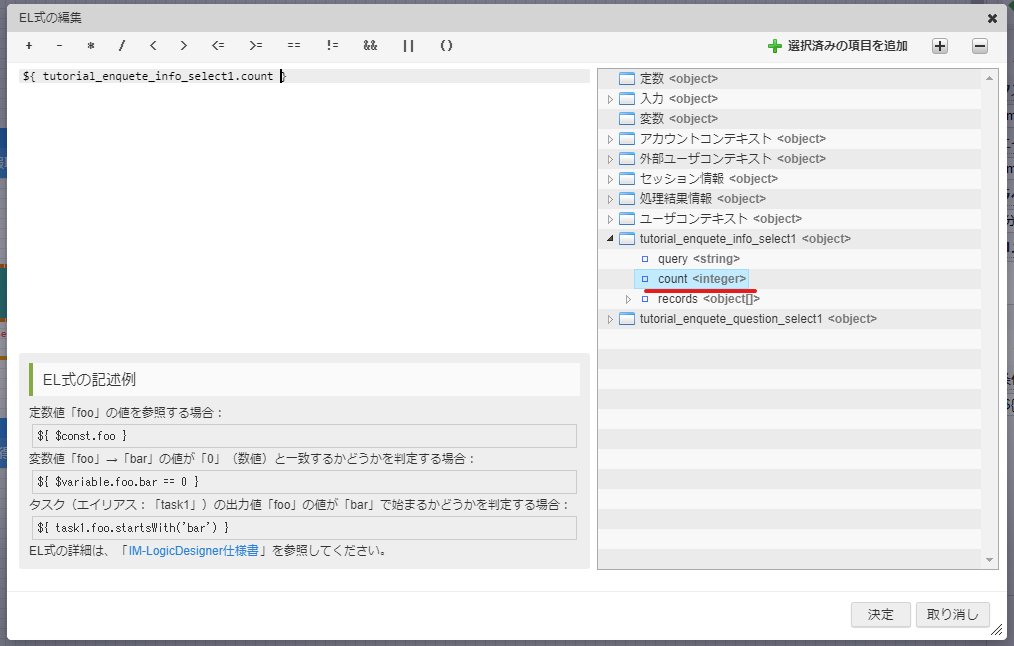
Task: Click the dialog resize grip corner
Action: coord(997,629)
